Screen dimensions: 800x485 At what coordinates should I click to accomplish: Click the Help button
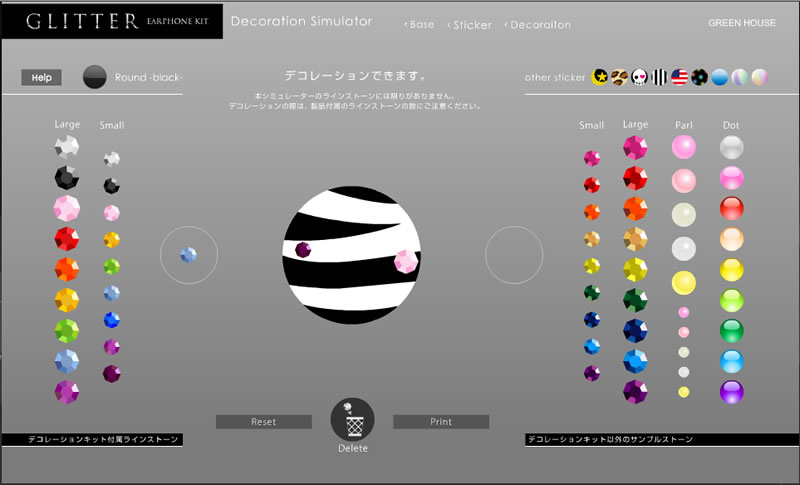pos(41,78)
